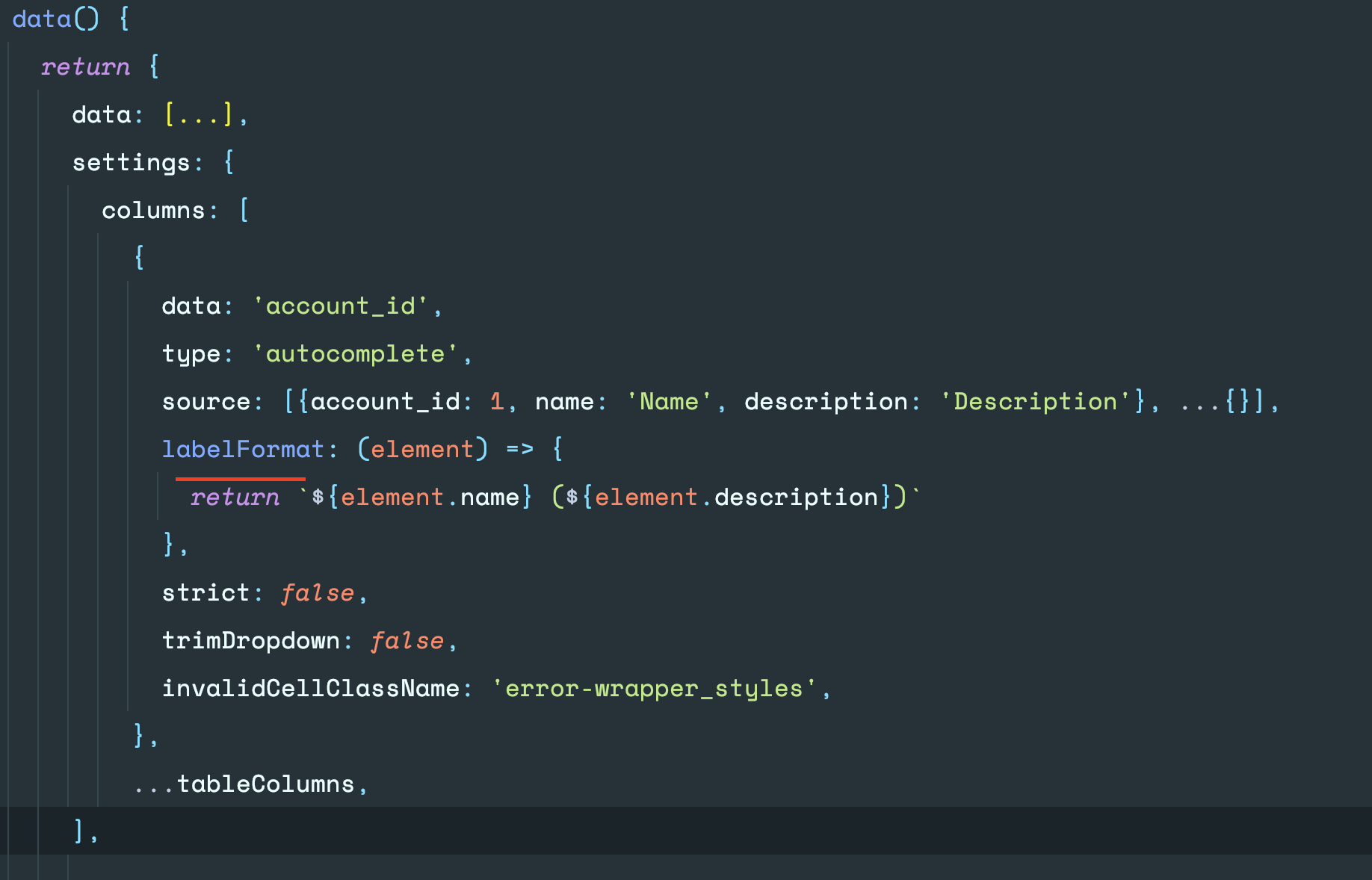Screen dimensions: 1372x880
Task: Click the top-level return keyword
Action: tap(85, 66)
